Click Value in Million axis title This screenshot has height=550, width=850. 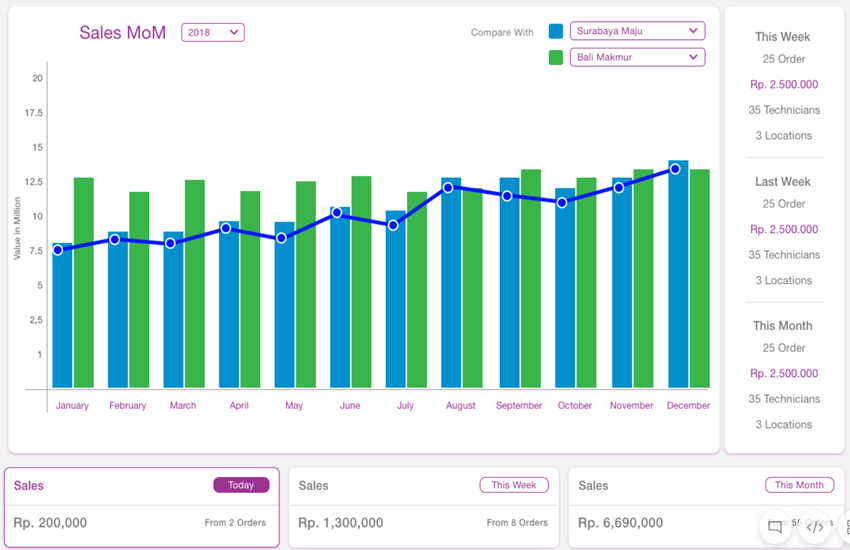(17, 228)
